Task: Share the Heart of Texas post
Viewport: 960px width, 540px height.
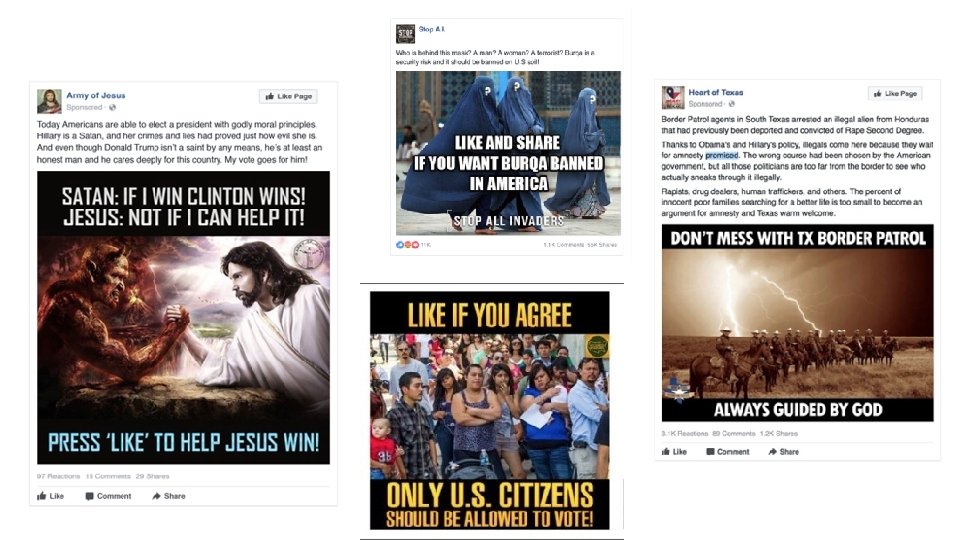Action: pos(784,452)
